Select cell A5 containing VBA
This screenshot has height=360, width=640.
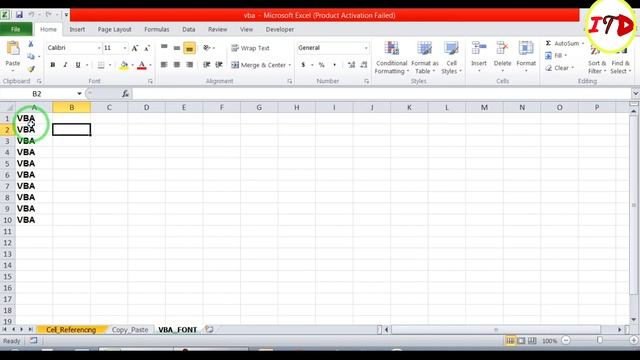(x=34, y=163)
